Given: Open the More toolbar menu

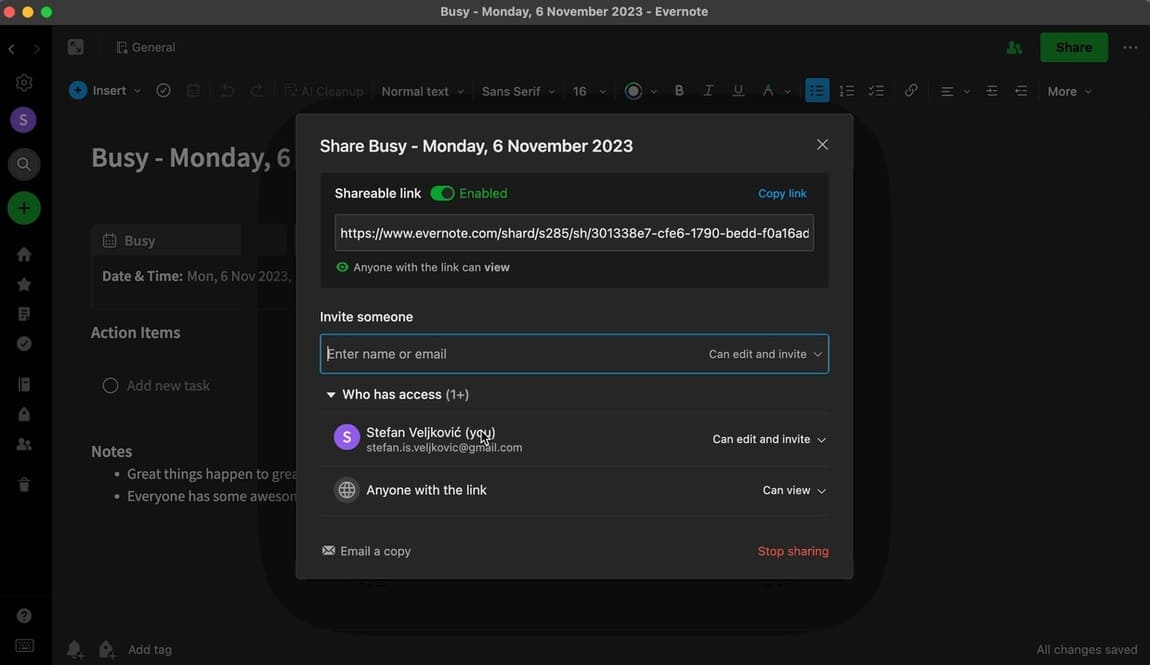Looking at the screenshot, I should (x=1069, y=92).
